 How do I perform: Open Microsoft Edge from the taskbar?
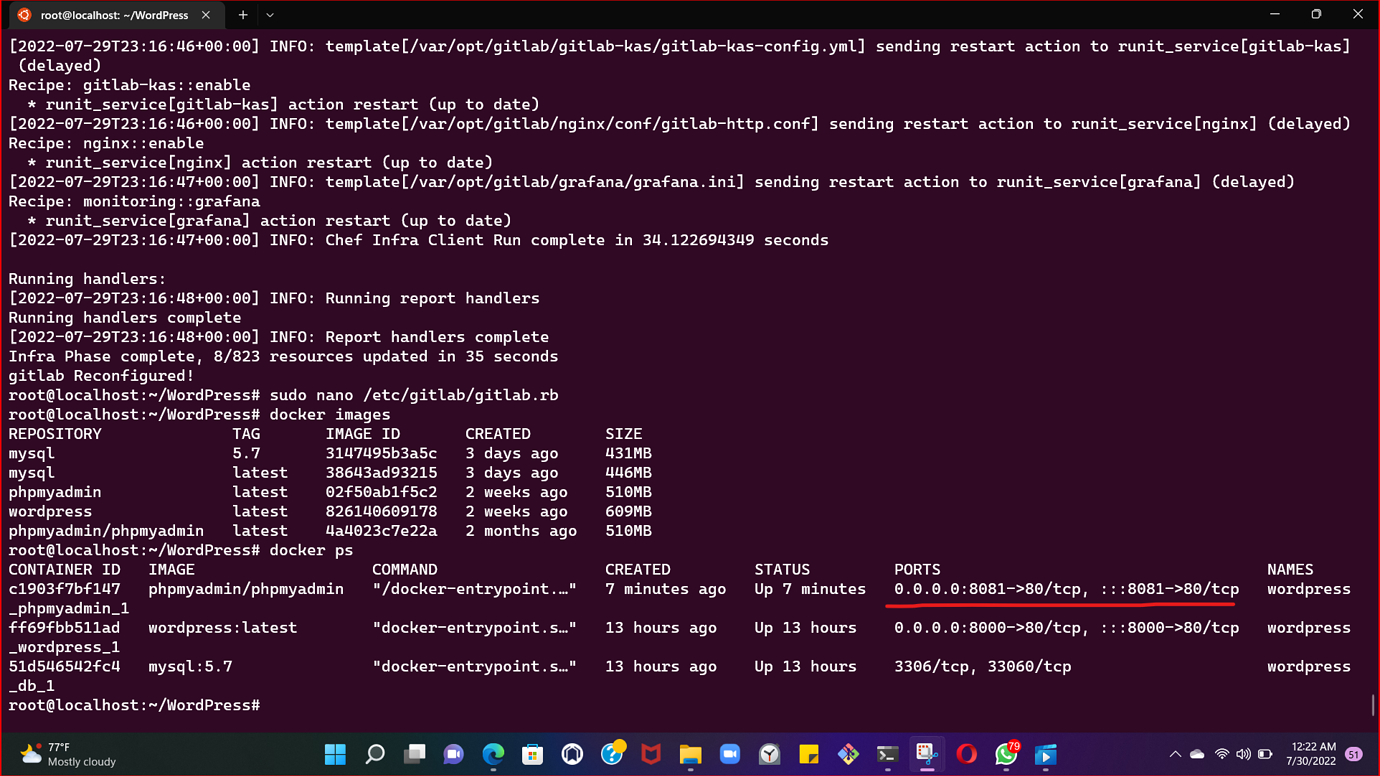(493, 756)
